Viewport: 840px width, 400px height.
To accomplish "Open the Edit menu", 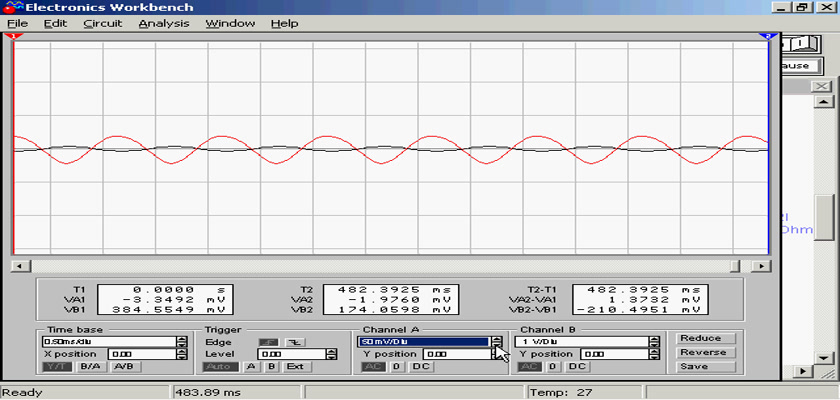I will pos(55,24).
